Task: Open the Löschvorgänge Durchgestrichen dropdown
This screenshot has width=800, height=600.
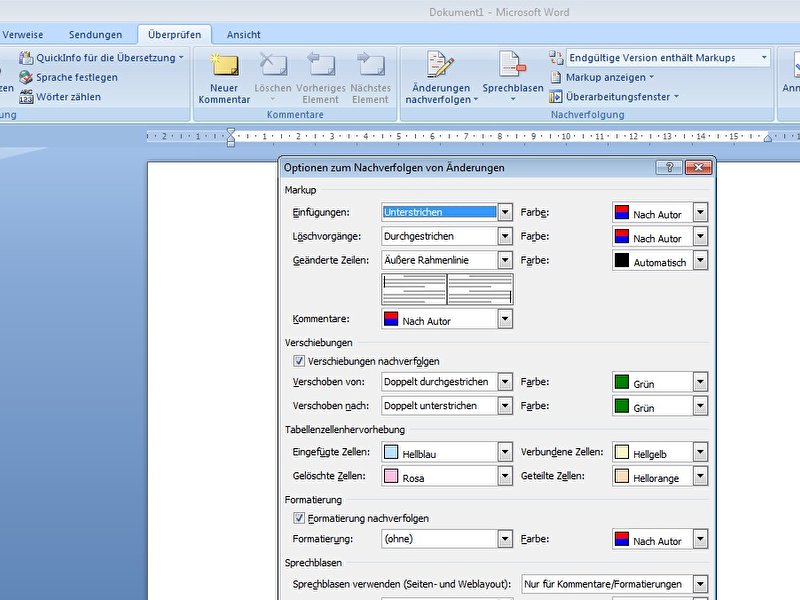Action: click(x=505, y=236)
